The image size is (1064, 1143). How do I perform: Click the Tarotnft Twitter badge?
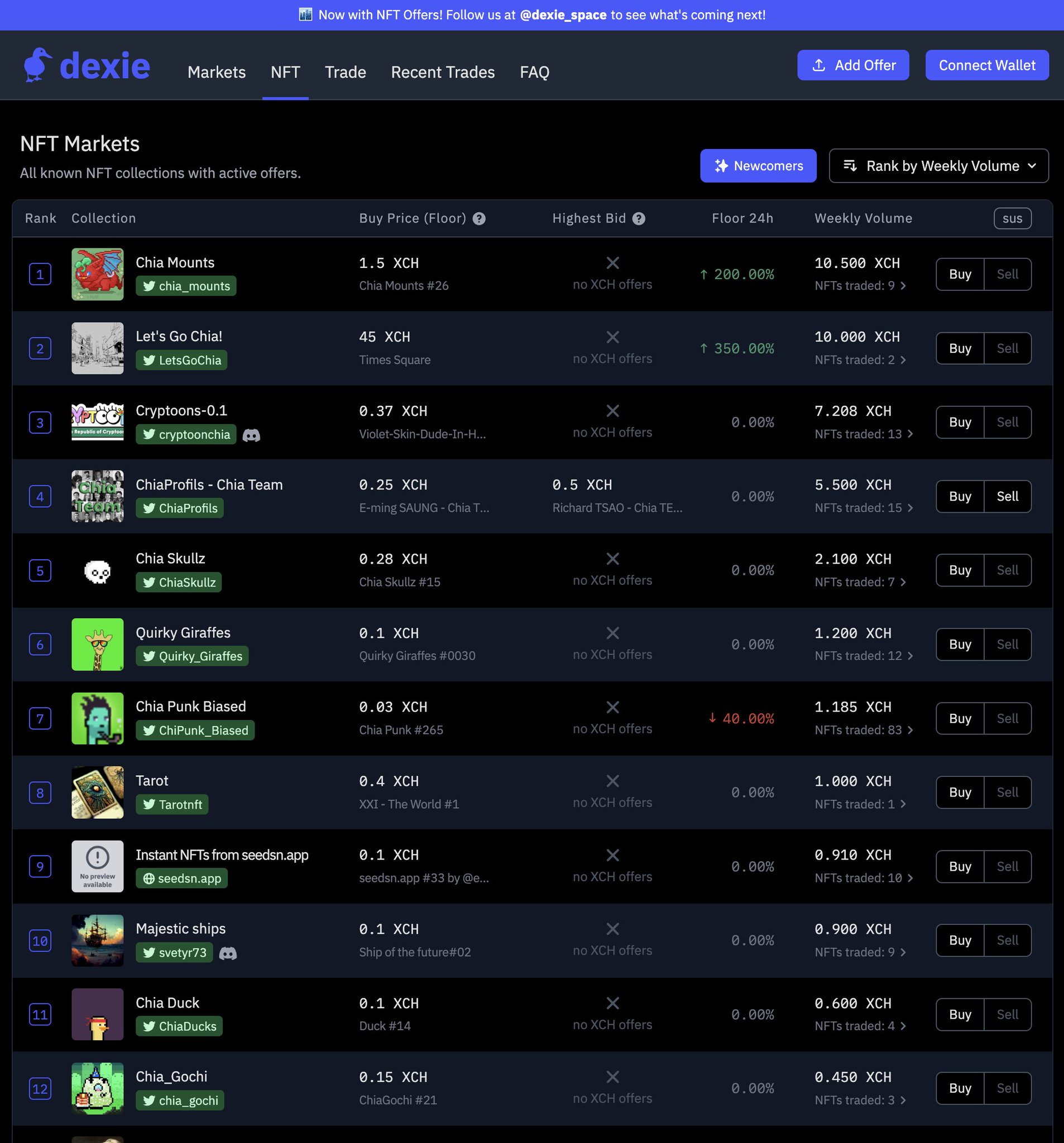pos(172,804)
